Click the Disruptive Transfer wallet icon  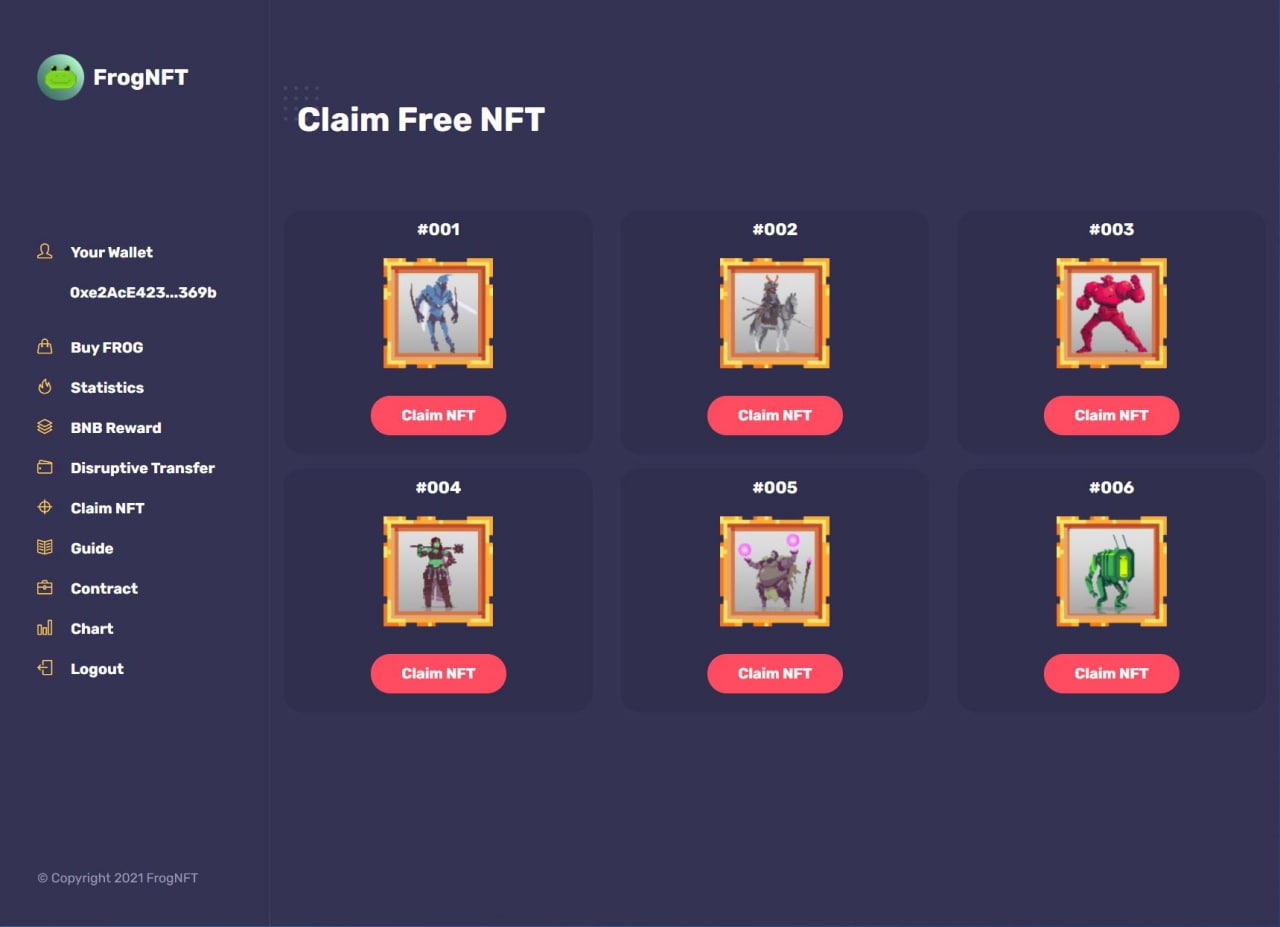point(44,467)
